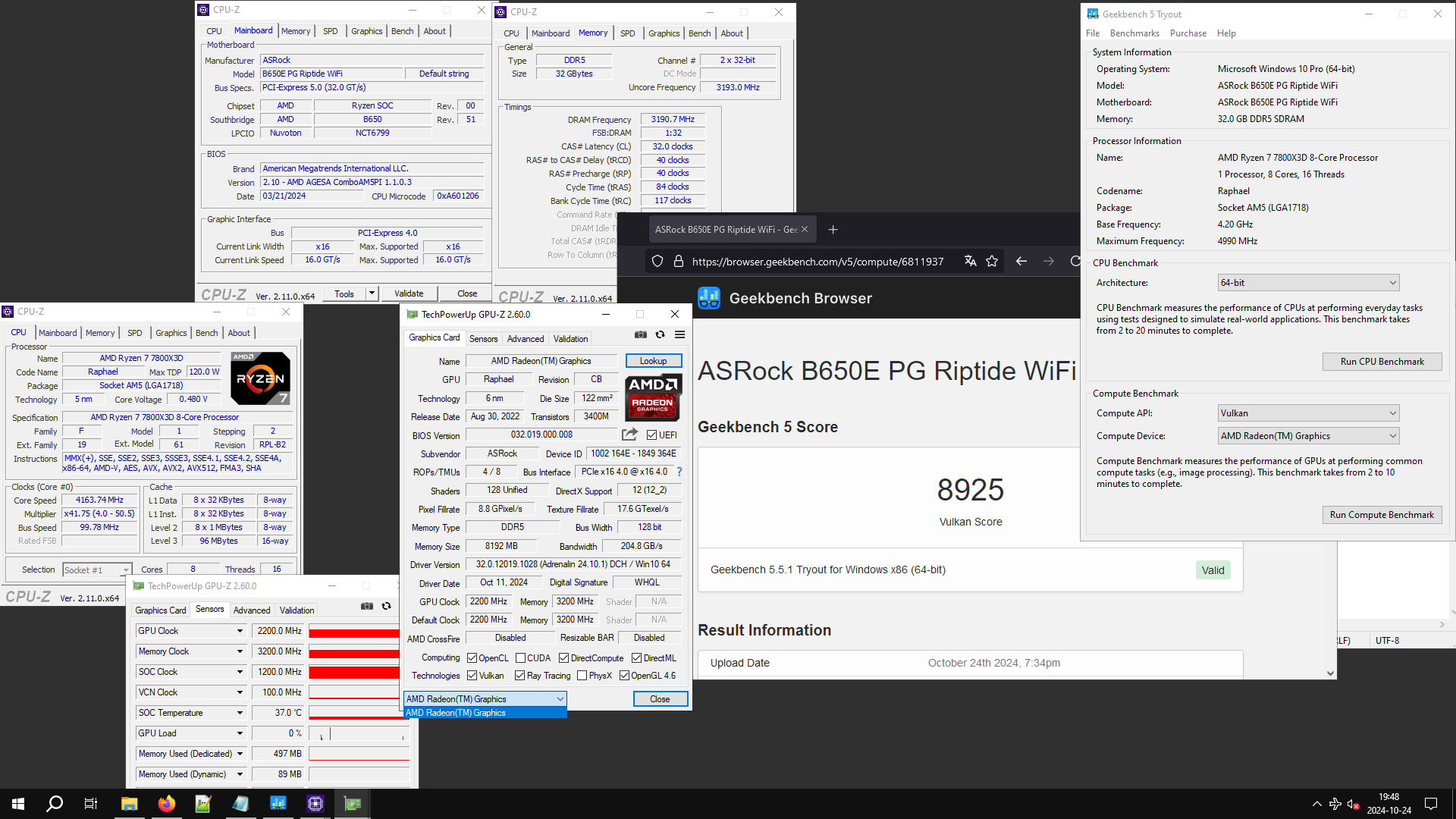This screenshot has height=819, width=1456.
Task: Open the Compute API Vulkan dropdown
Action: pyautogui.click(x=1308, y=413)
